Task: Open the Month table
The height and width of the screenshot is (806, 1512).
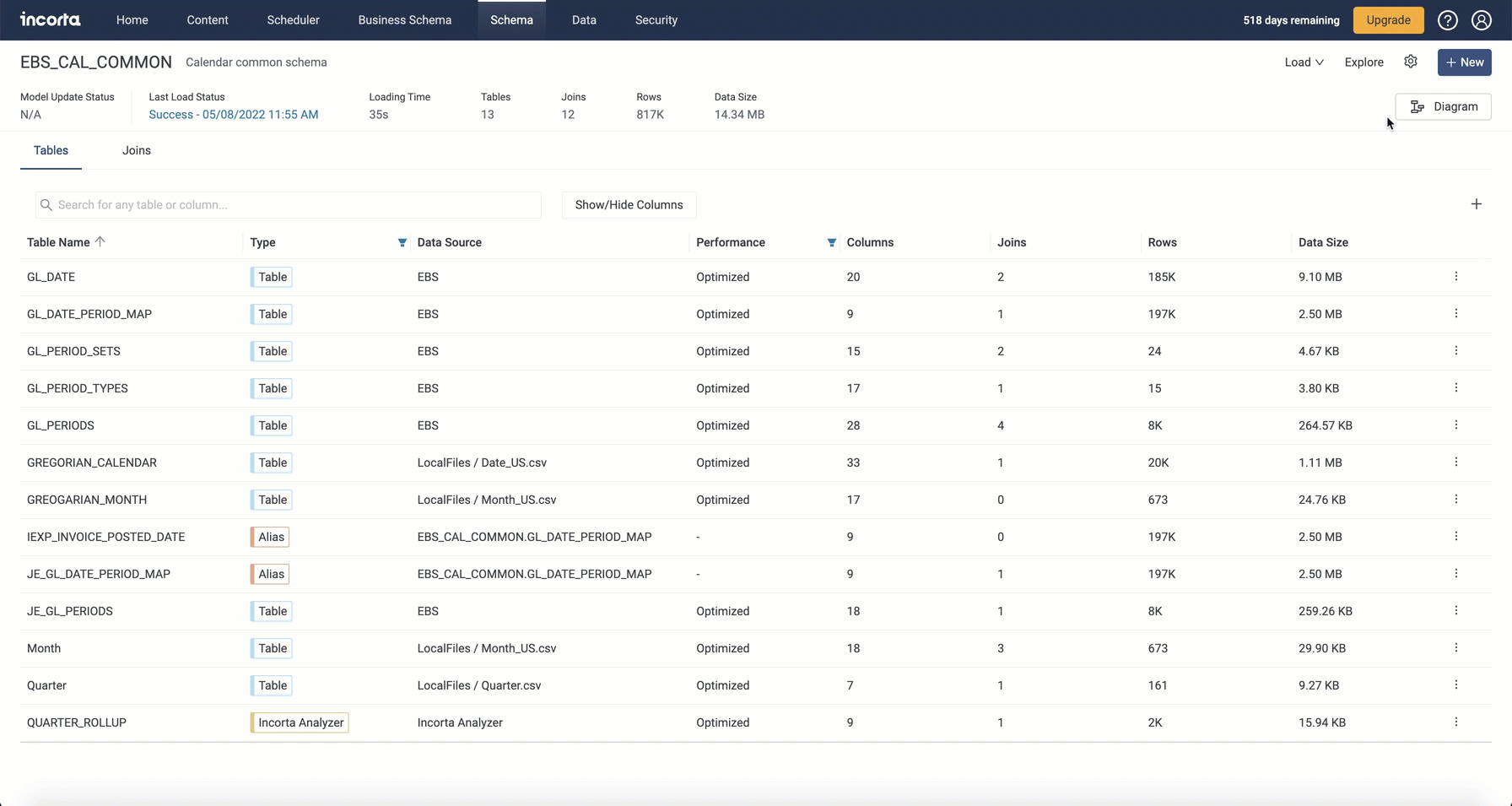Action: (x=44, y=648)
